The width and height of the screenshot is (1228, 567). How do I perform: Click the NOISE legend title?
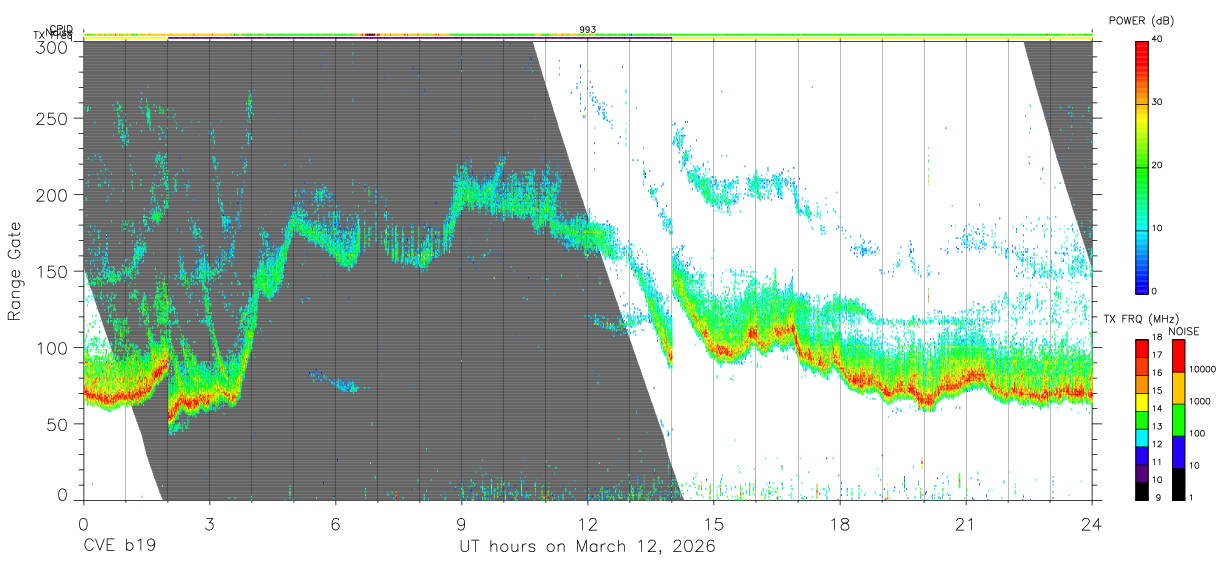point(1185,331)
